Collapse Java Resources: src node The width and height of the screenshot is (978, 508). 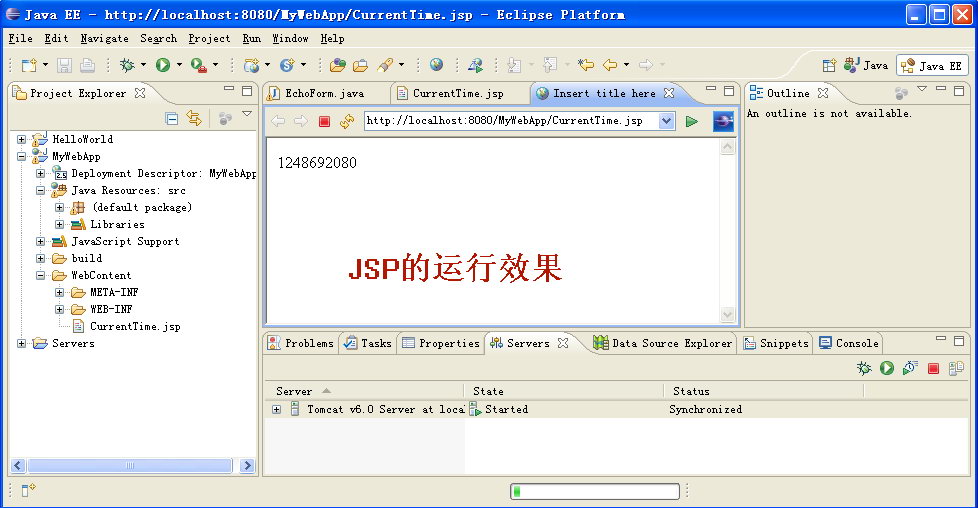pos(41,190)
